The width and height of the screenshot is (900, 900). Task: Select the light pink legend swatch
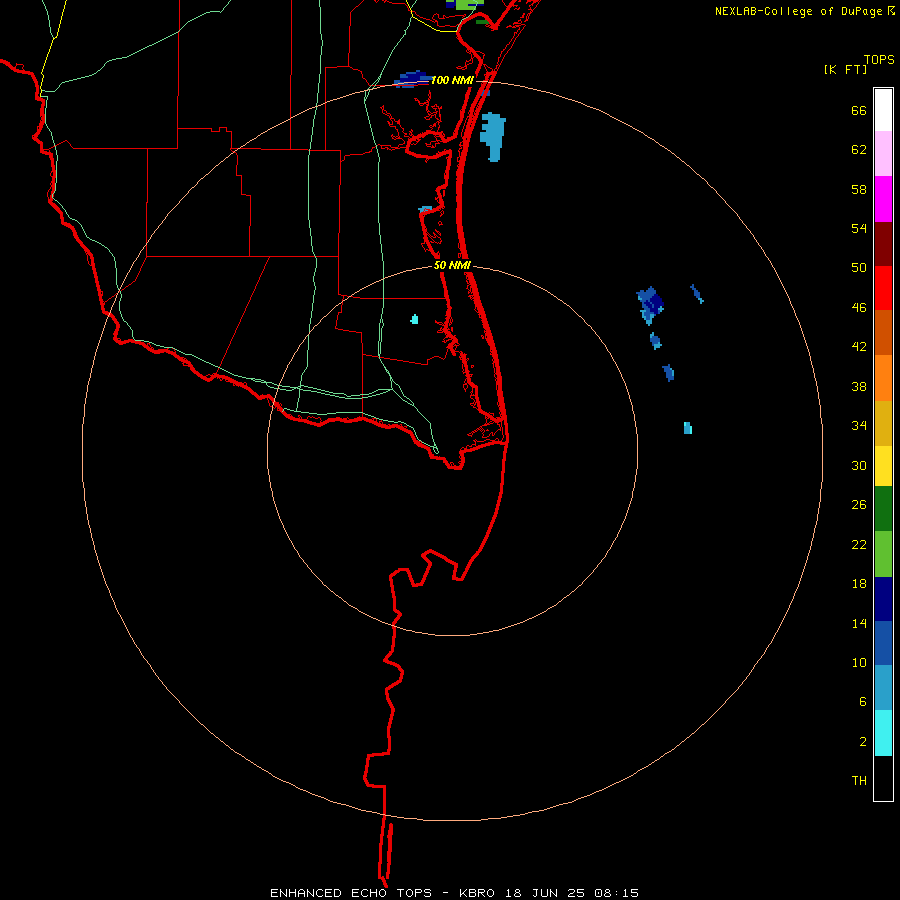tap(883, 153)
